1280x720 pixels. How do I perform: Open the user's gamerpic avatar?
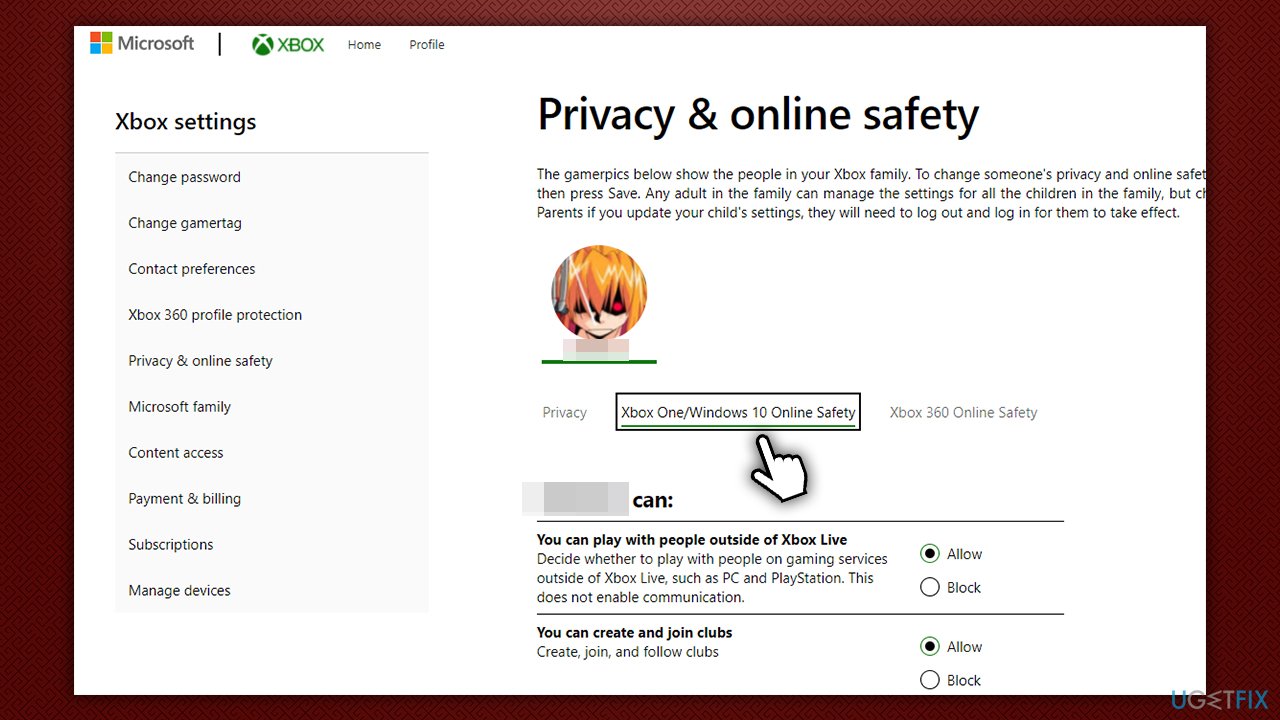coord(599,293)
